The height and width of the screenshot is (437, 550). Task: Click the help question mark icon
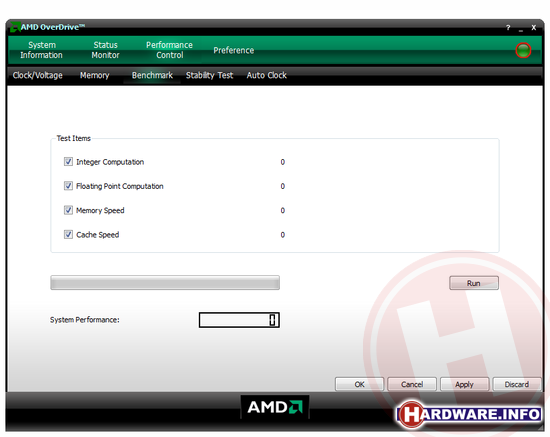(508, 27)
